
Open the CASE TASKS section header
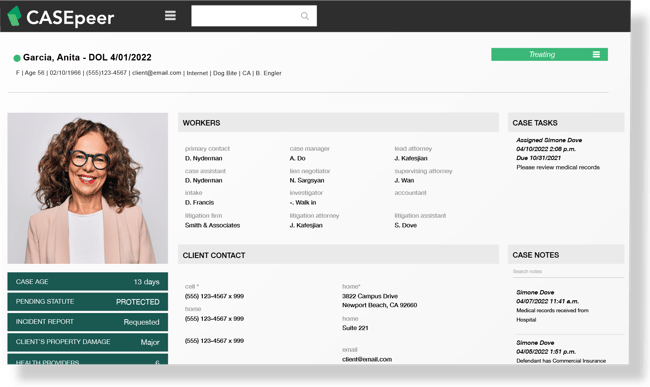pos(566,123)
